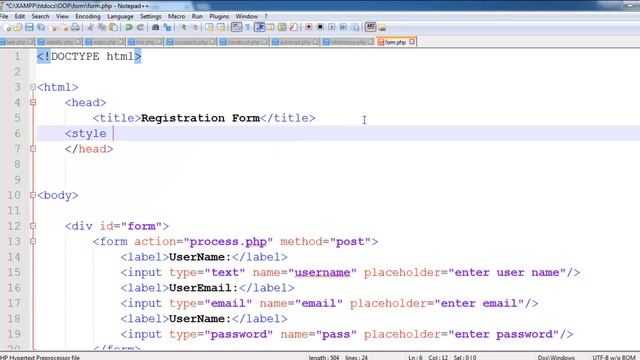Click 'process.php' in the form action
Screen dimensions: 640x360
tap(228, 242)
